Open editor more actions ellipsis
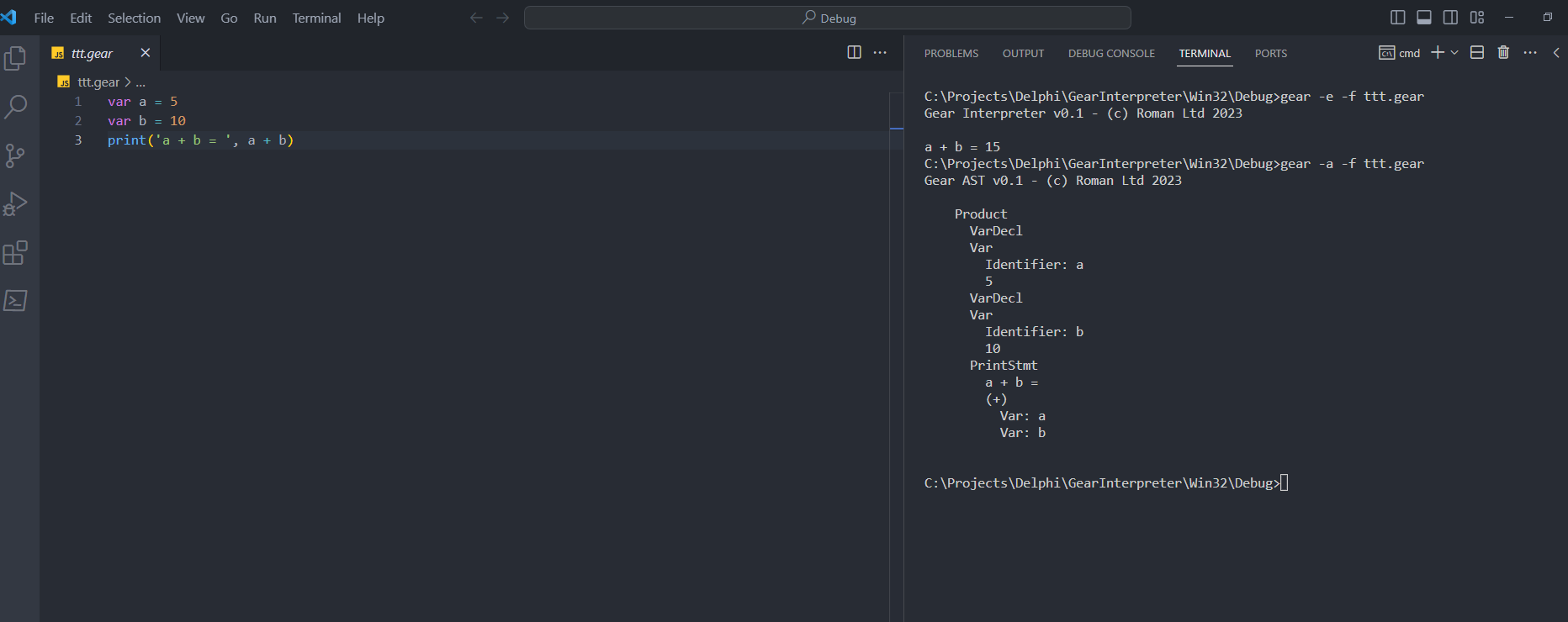 point(880,53)
